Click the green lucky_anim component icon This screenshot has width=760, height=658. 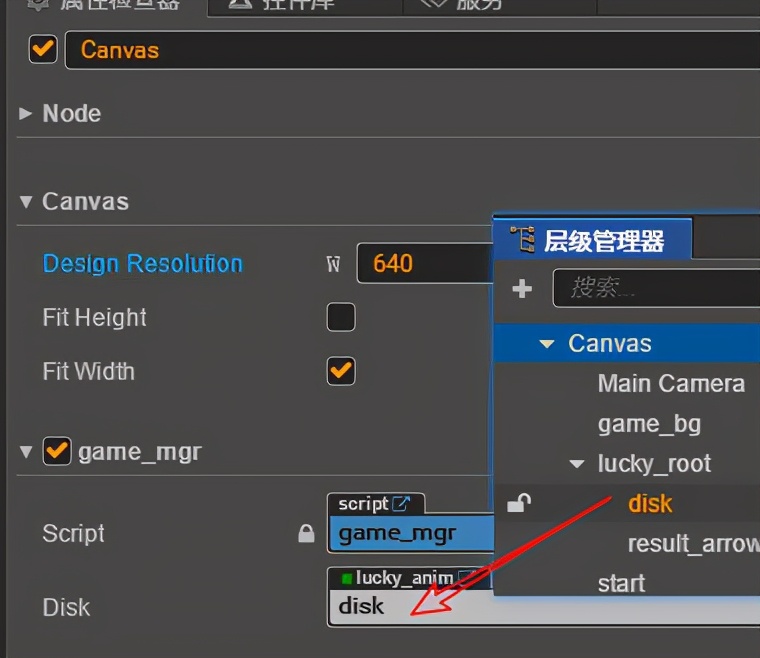click(347, 578)
